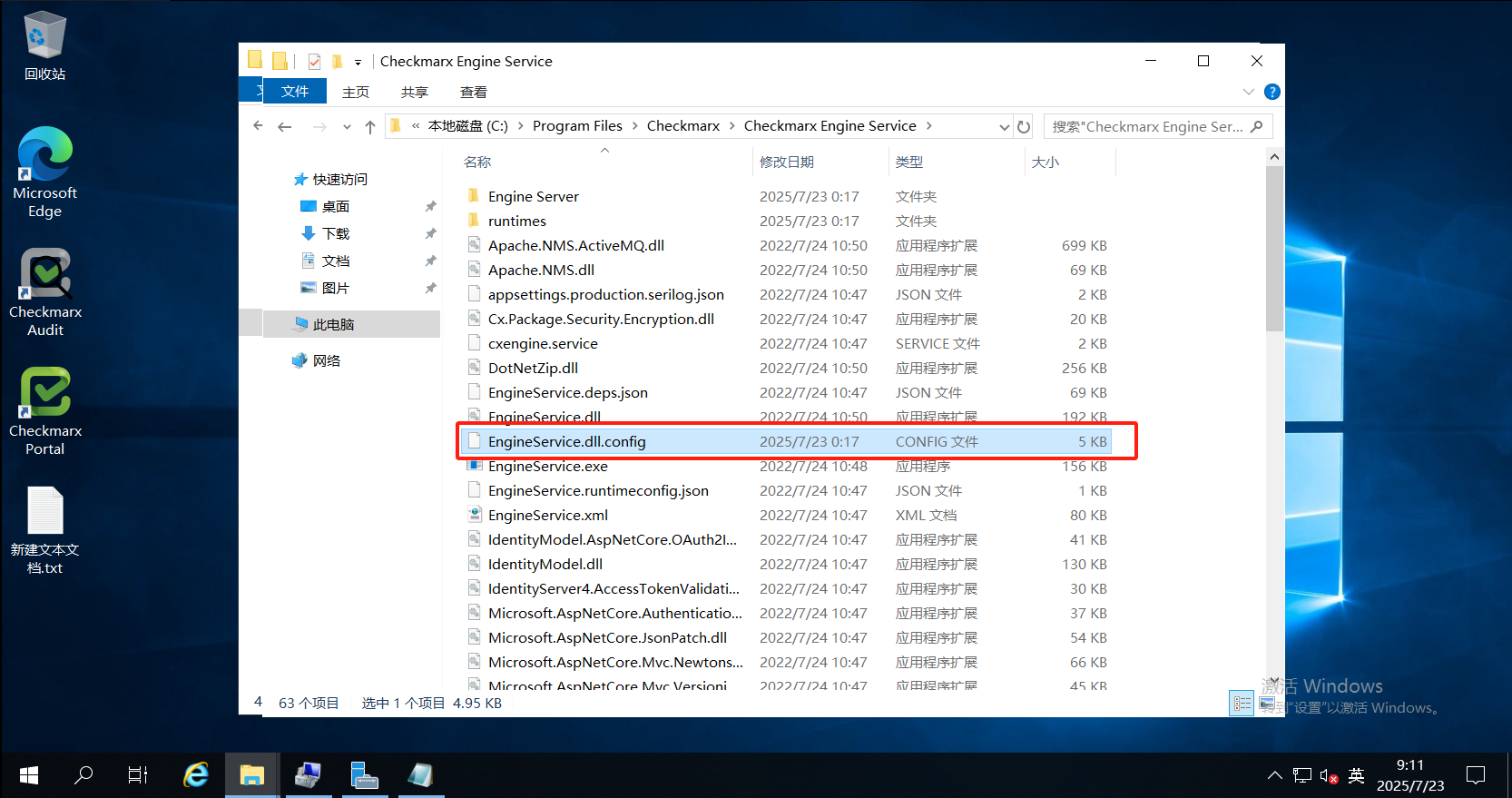Click the vertical scrollbar up arrow

pos(1274,157)
